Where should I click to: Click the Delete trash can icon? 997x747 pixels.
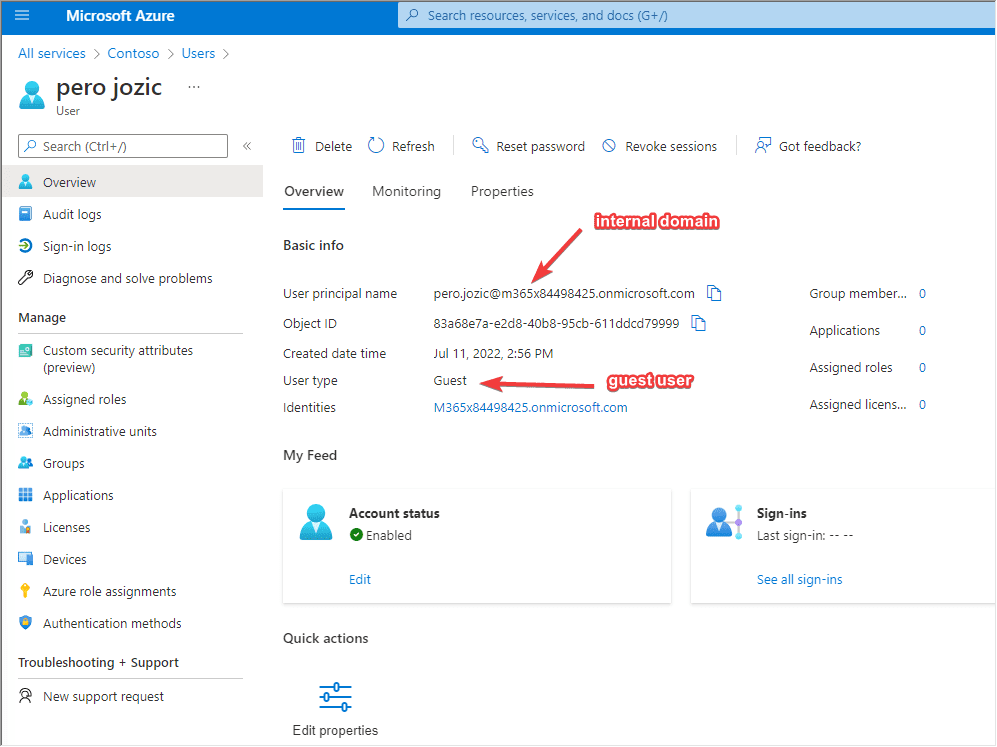coord(298,146)
